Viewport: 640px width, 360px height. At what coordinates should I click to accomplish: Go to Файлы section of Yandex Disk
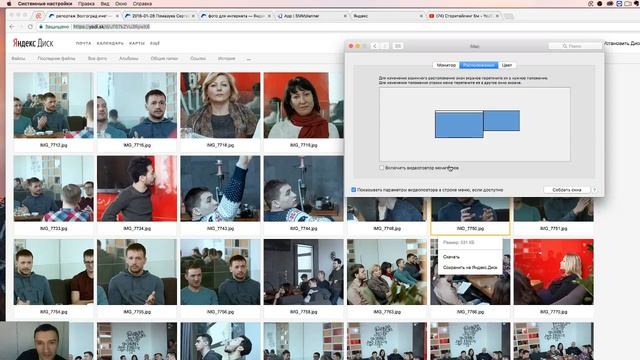(18, 59)
